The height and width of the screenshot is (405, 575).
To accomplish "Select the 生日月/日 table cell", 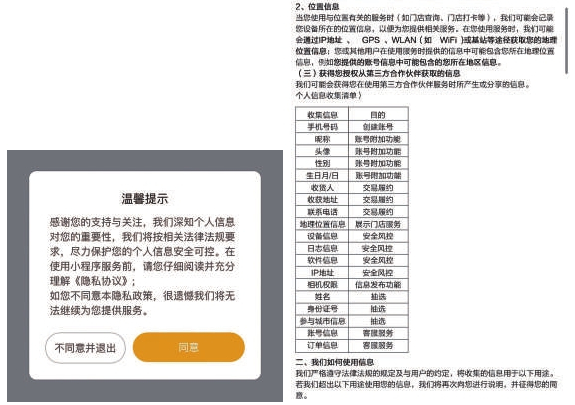I will click(x=322, y=175).
